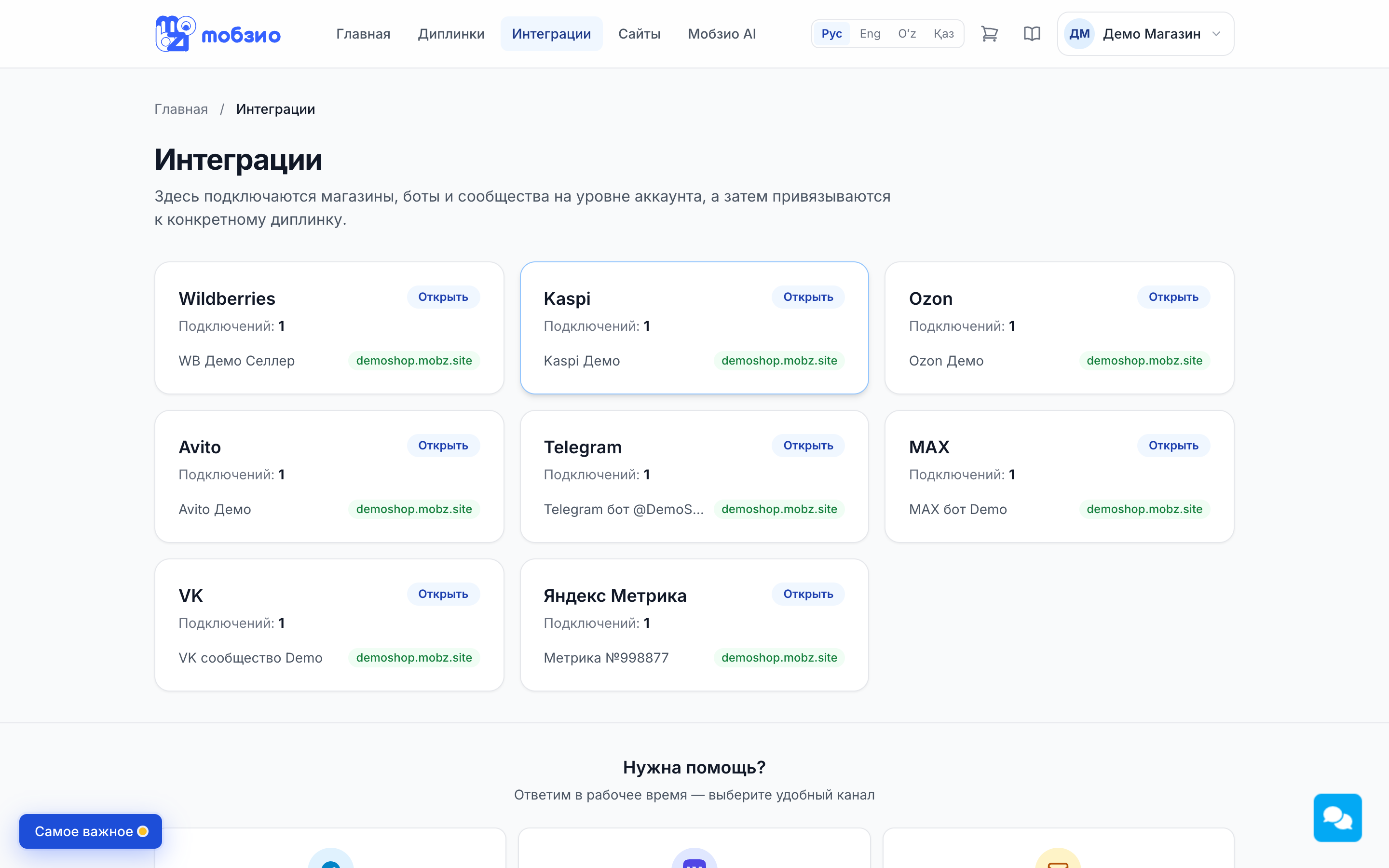
Task: Click demoshop.mobz.site badge in Wildberries card
Action: [x=414, y=361]
